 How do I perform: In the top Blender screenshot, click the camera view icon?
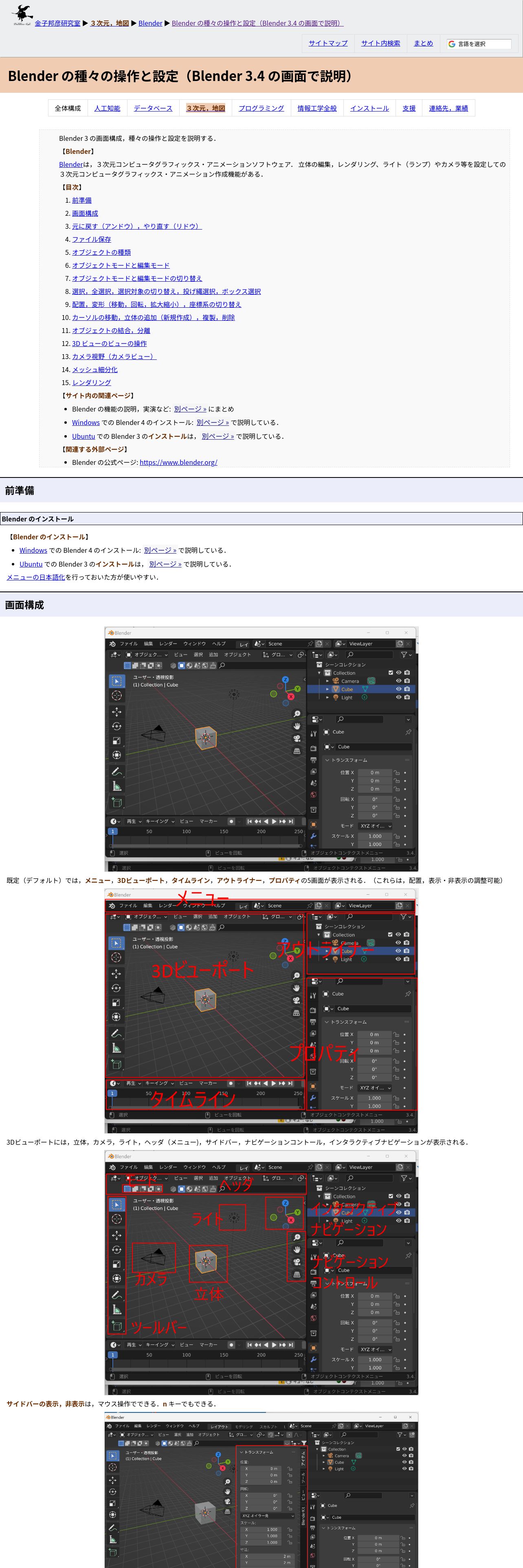(297, 738)
